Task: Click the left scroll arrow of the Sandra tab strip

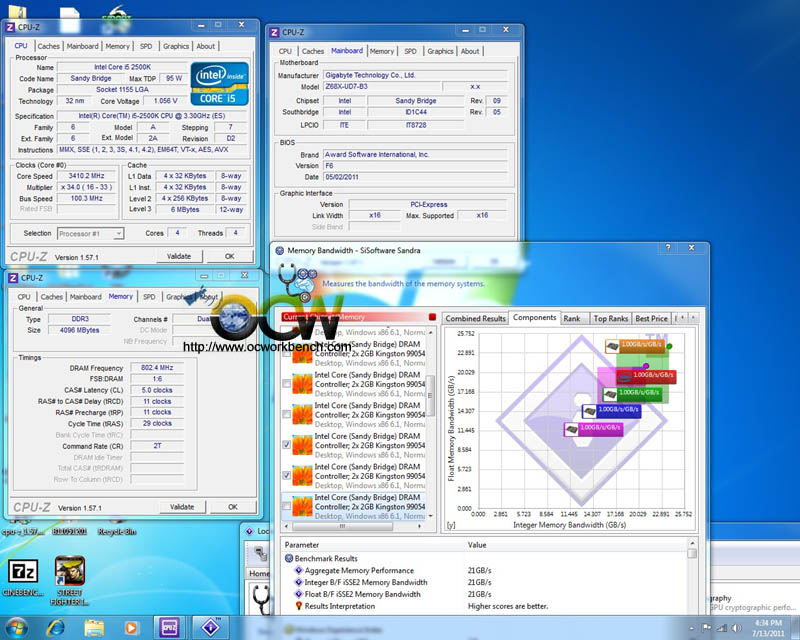Action: point(683,318)
